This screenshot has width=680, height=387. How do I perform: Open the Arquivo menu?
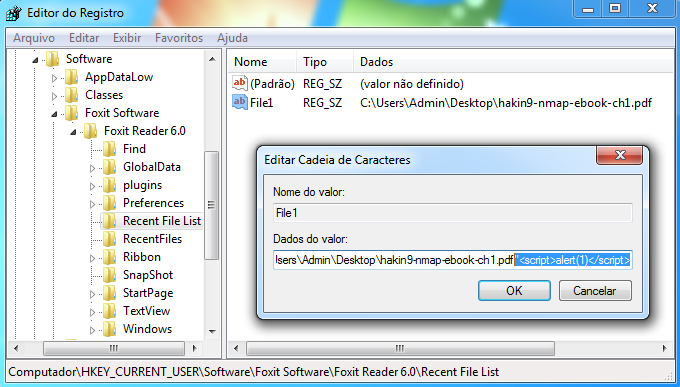point(34,38)
